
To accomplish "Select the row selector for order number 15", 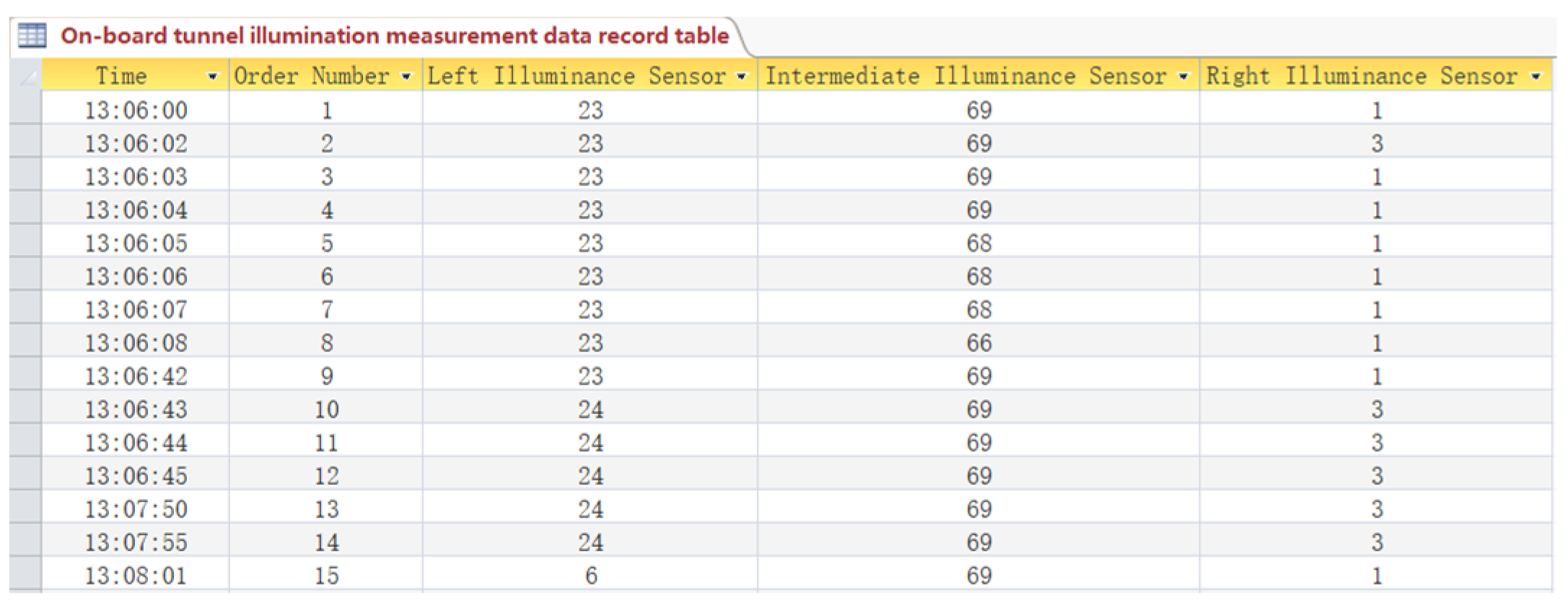I will pyautogui.click(x=26, y=575).
